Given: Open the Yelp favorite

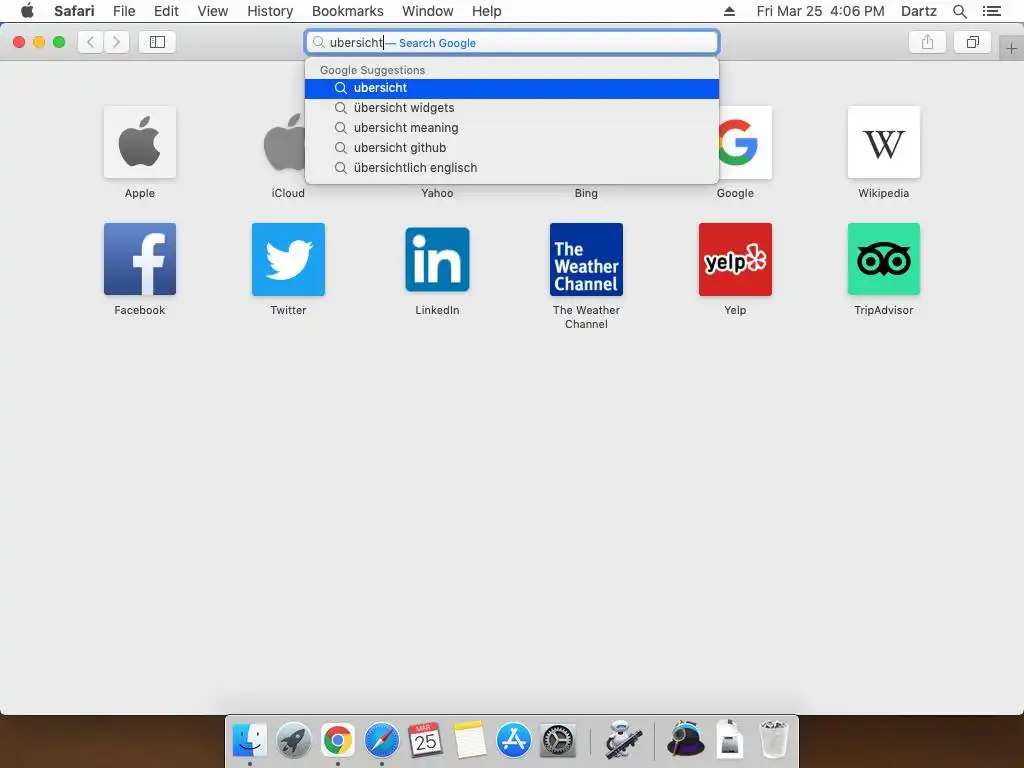Looking at the screenshot, I should point(735,259).
